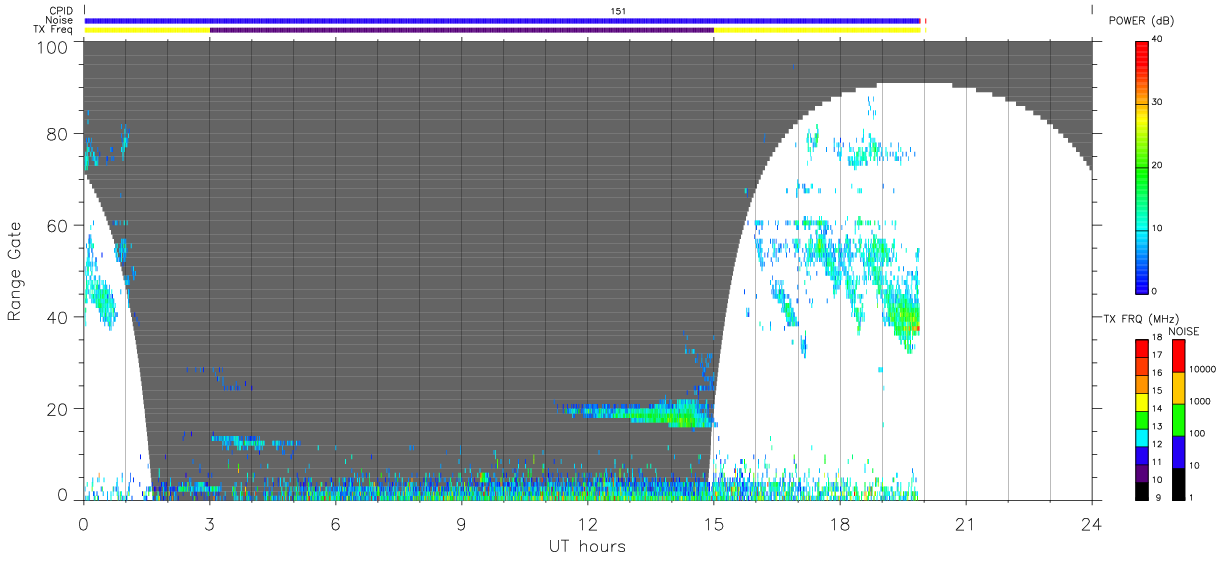Click the UT hours axis title
1228x567 pixels.
[587, 546]
